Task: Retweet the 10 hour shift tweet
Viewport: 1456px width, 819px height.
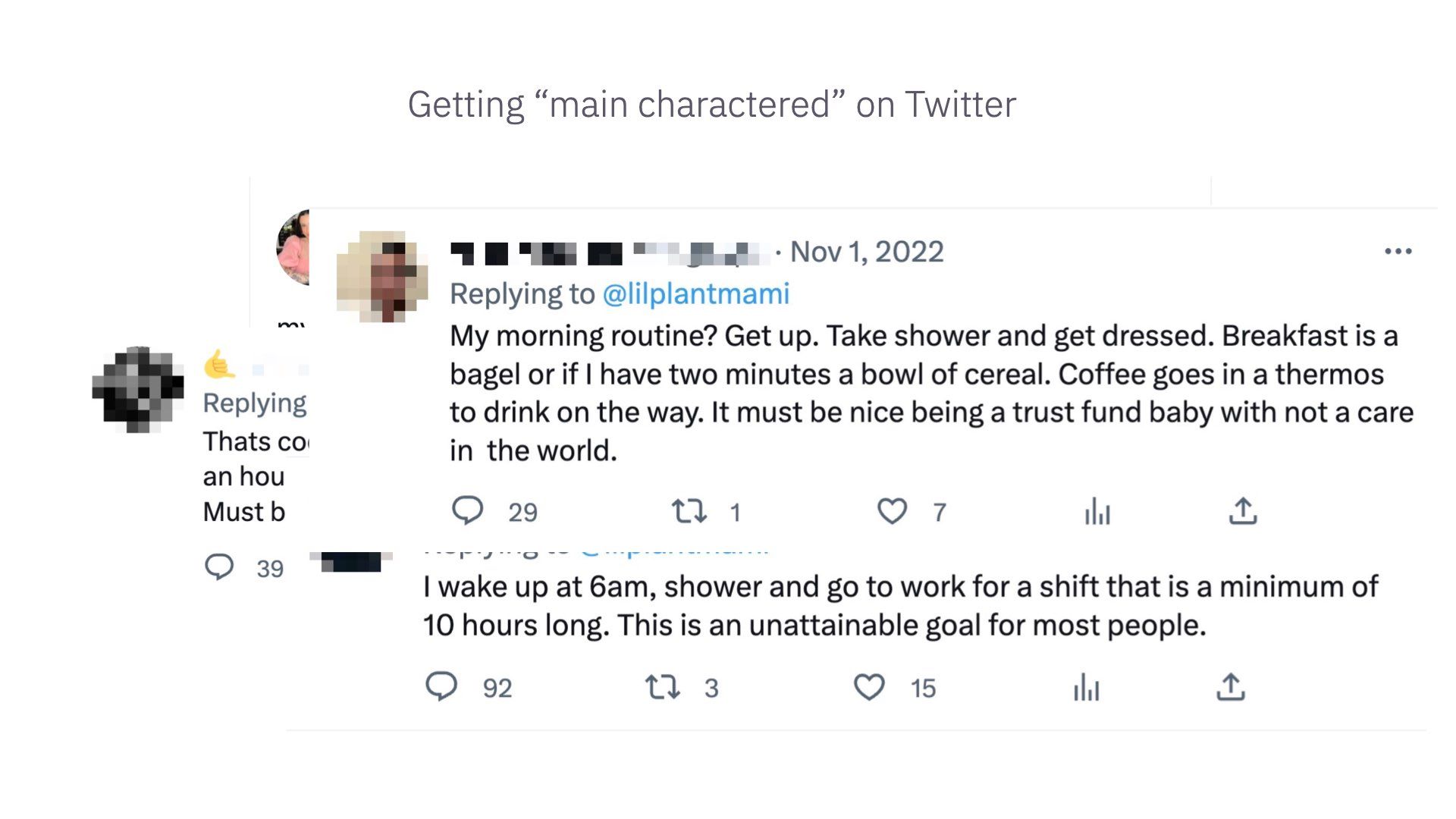Action: click(662, 687)
